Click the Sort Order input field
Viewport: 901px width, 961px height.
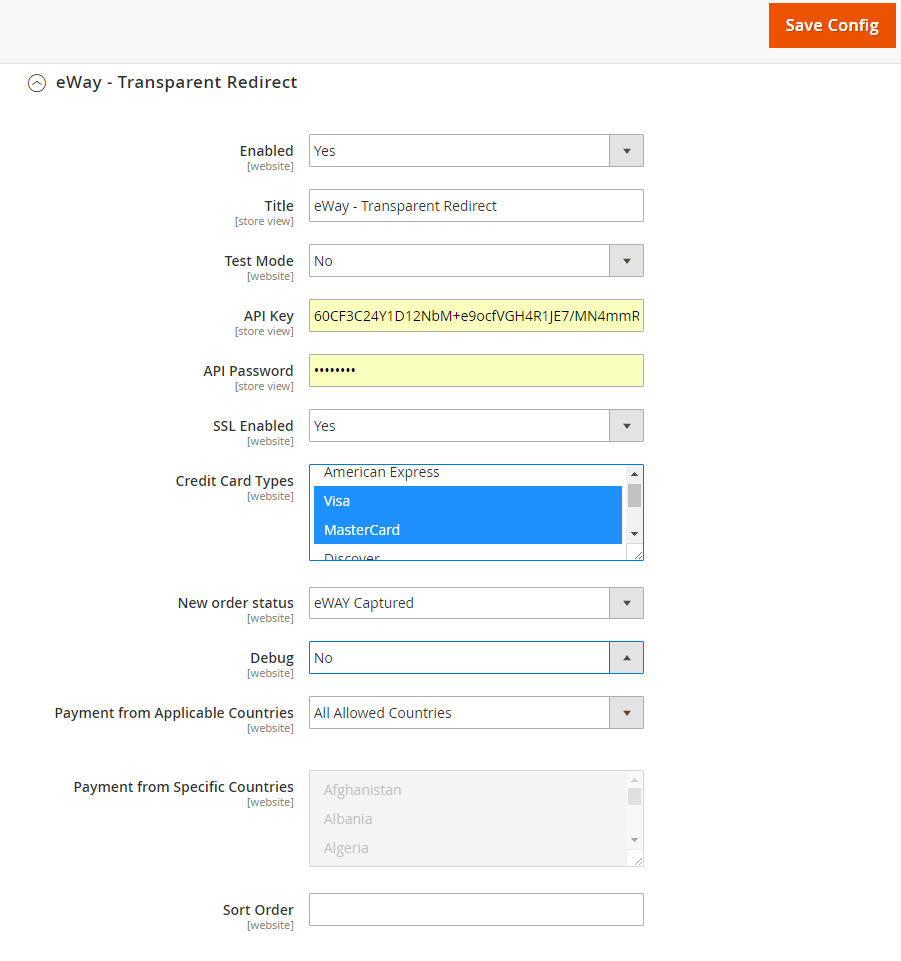point(476,909)
